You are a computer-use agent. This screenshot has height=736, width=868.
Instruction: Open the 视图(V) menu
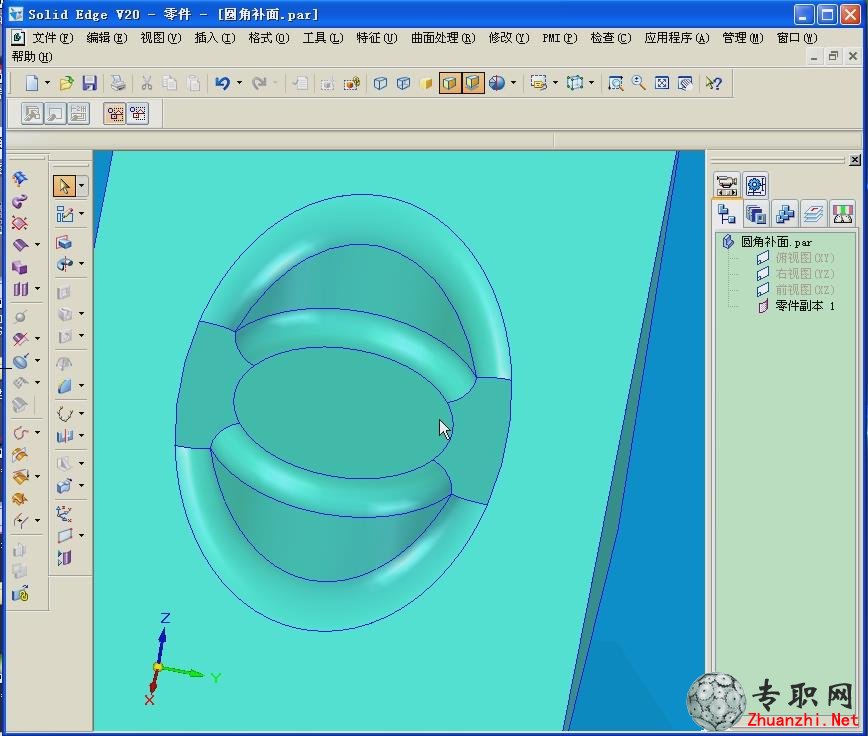tap(161, 38)
